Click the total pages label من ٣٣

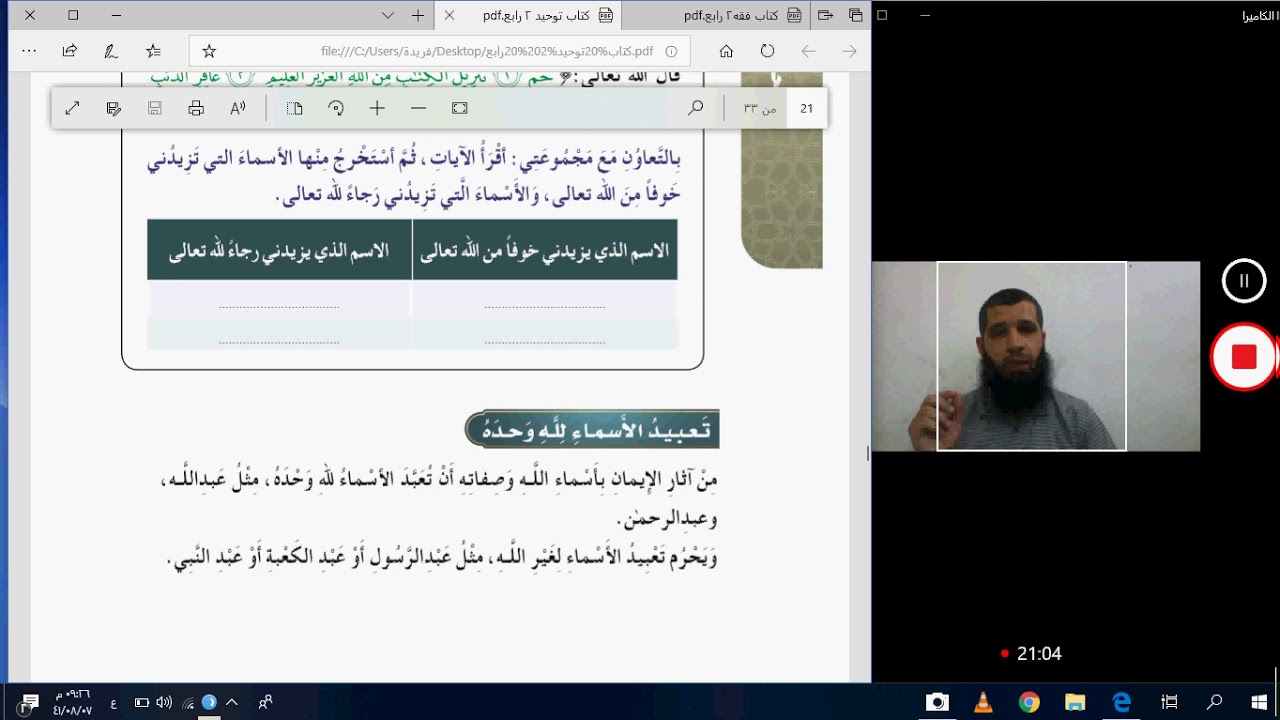tap(759, 108)
